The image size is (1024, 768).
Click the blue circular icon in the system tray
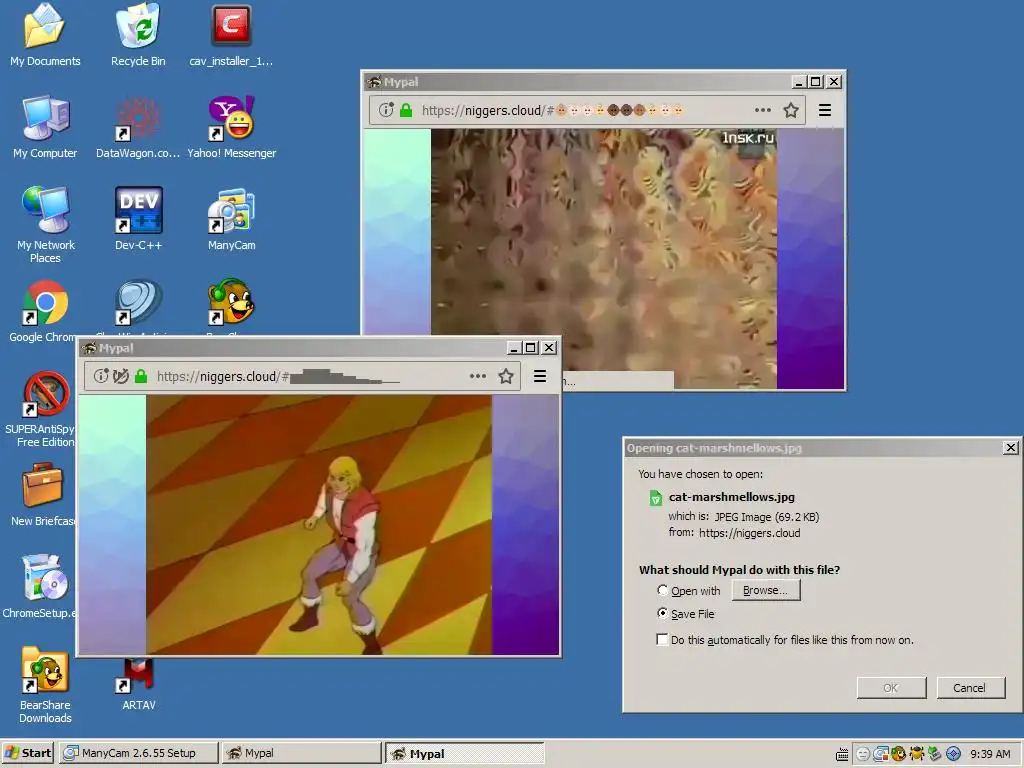[x=953, y=754]
